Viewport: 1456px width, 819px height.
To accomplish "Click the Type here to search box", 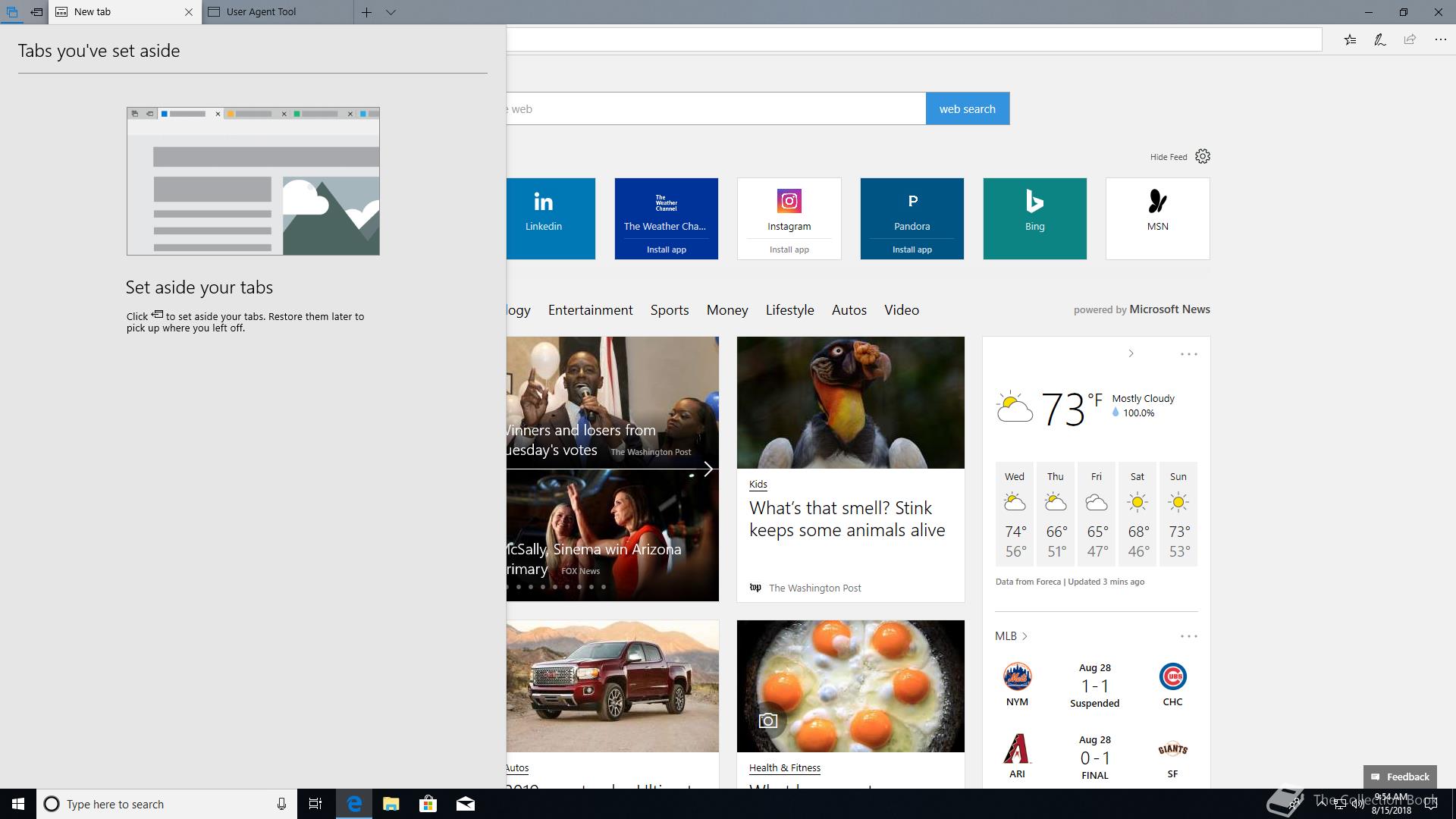I will pos(167,804).
